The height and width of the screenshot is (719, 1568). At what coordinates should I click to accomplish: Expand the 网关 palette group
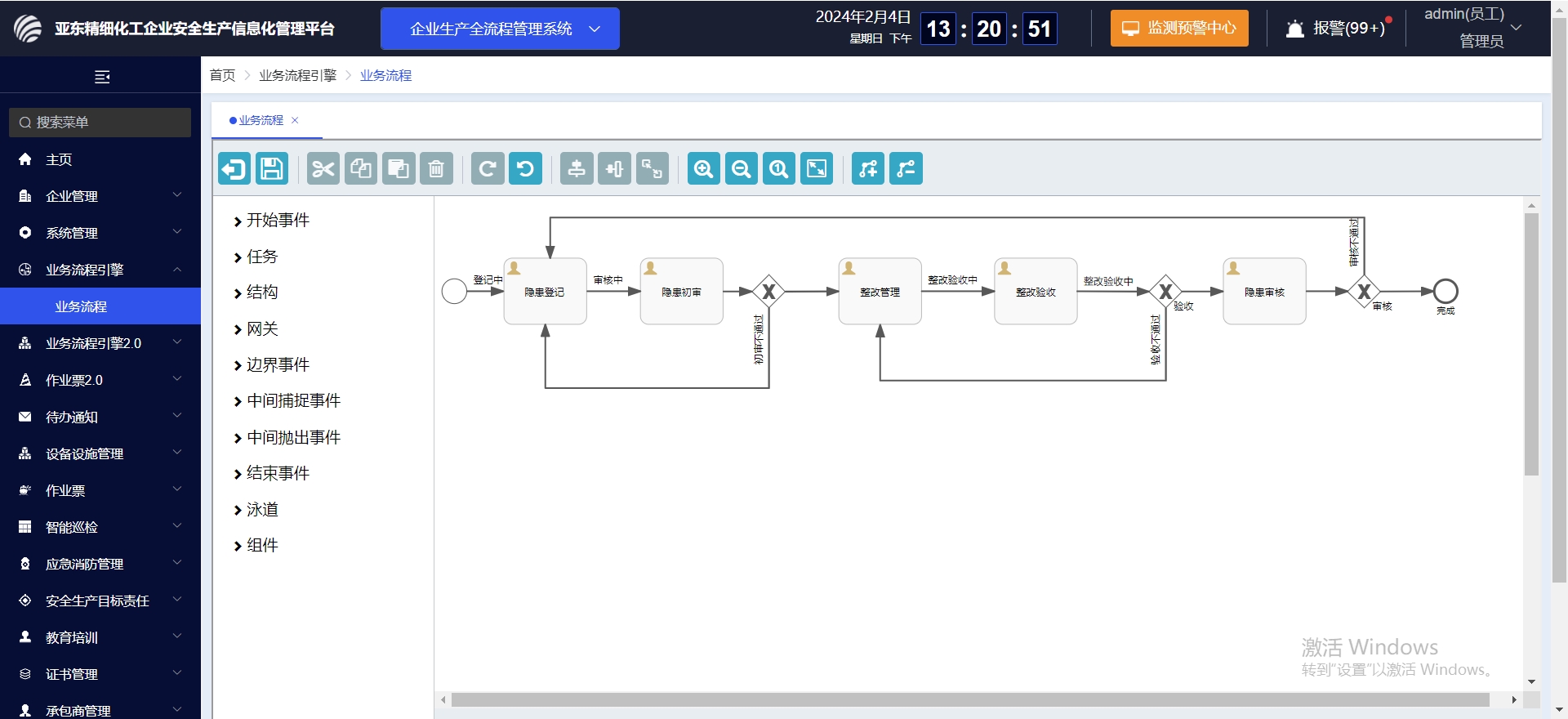point(256,329)
